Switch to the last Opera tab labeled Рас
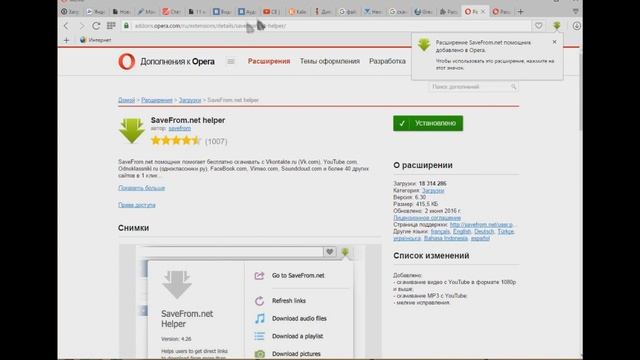 click(x=502, y=12)
